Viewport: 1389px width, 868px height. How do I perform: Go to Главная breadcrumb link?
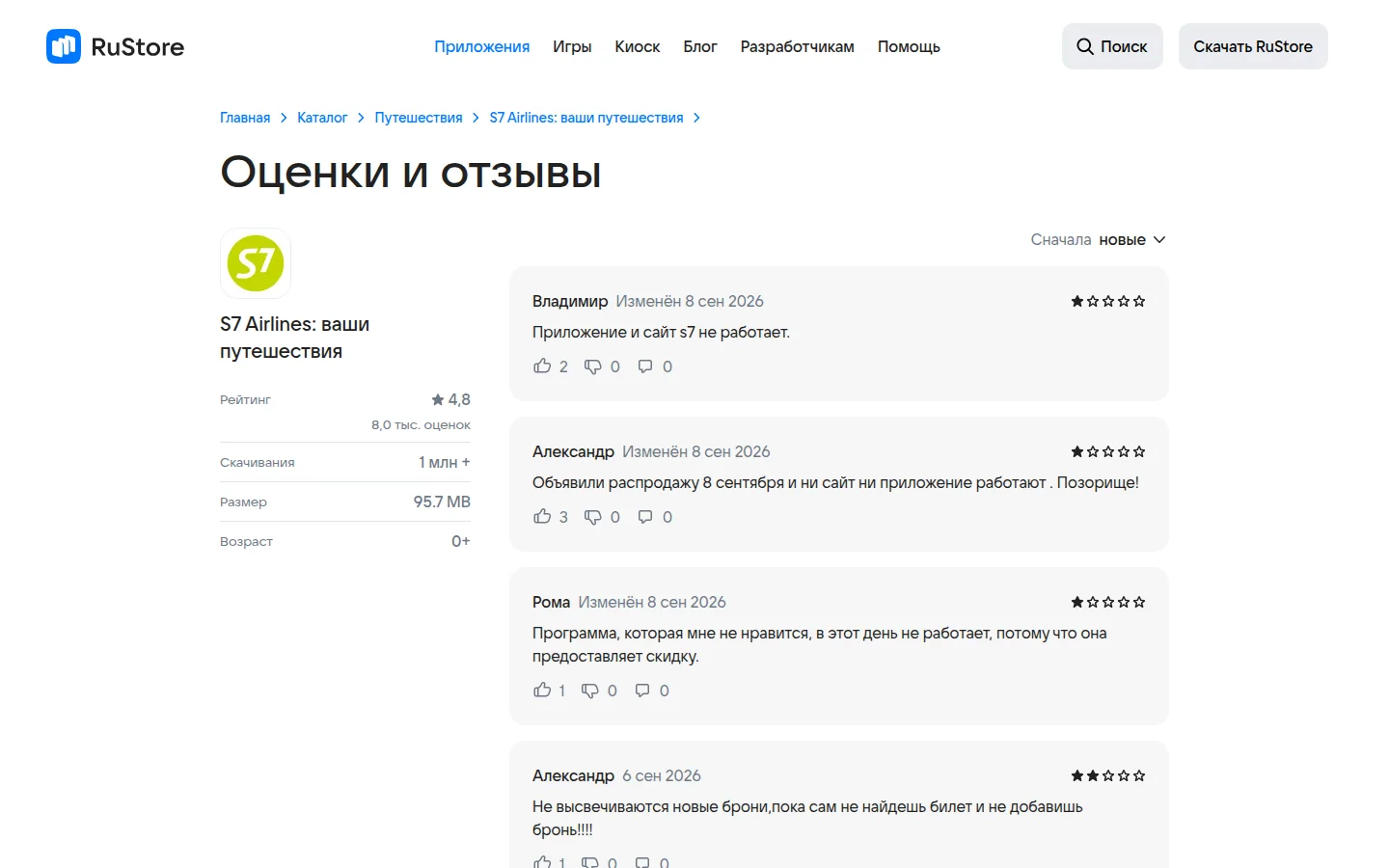245,118
